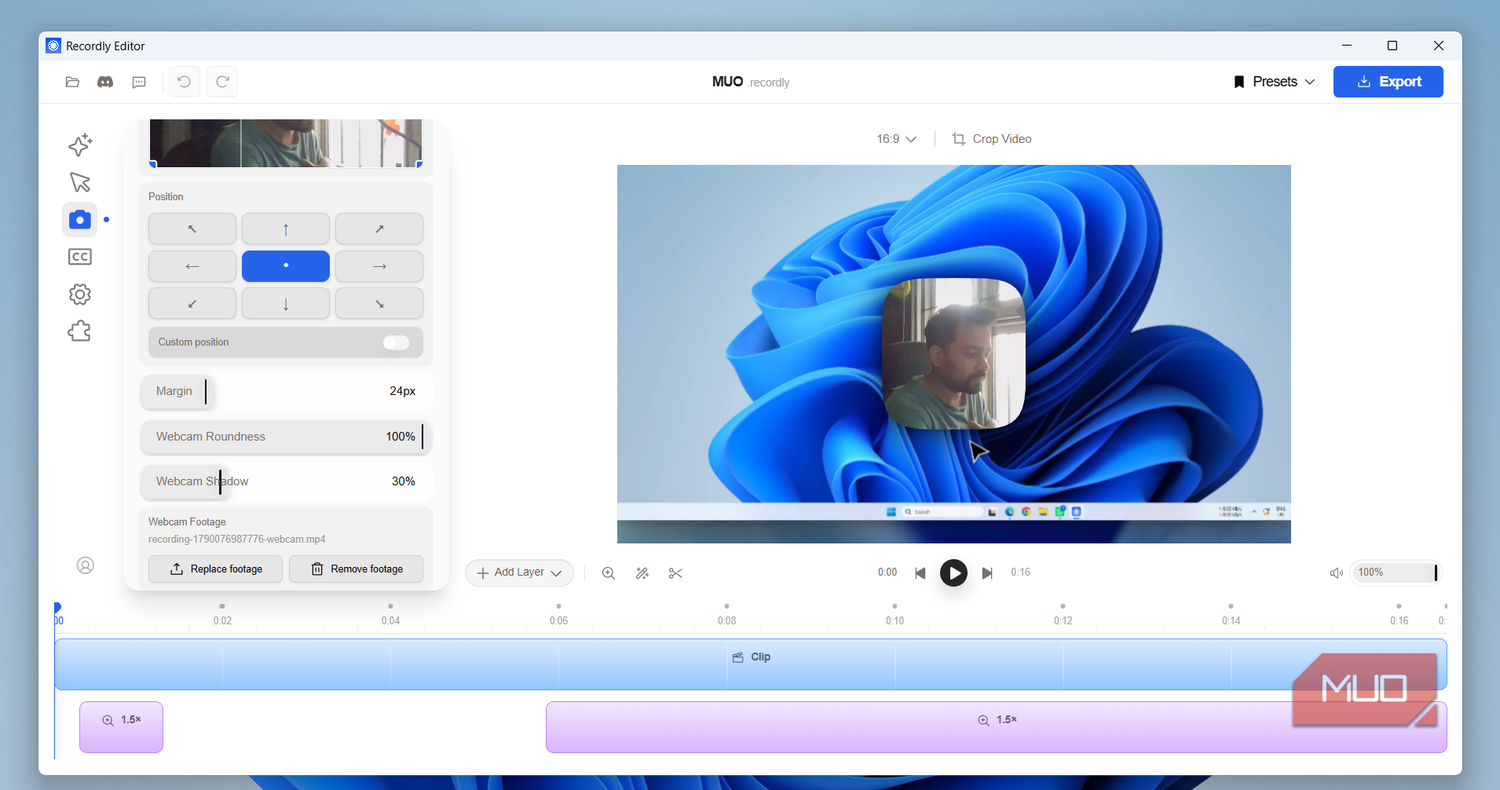
Task: Click the webcam crop thumbnail in the panel
Action: 286,143
